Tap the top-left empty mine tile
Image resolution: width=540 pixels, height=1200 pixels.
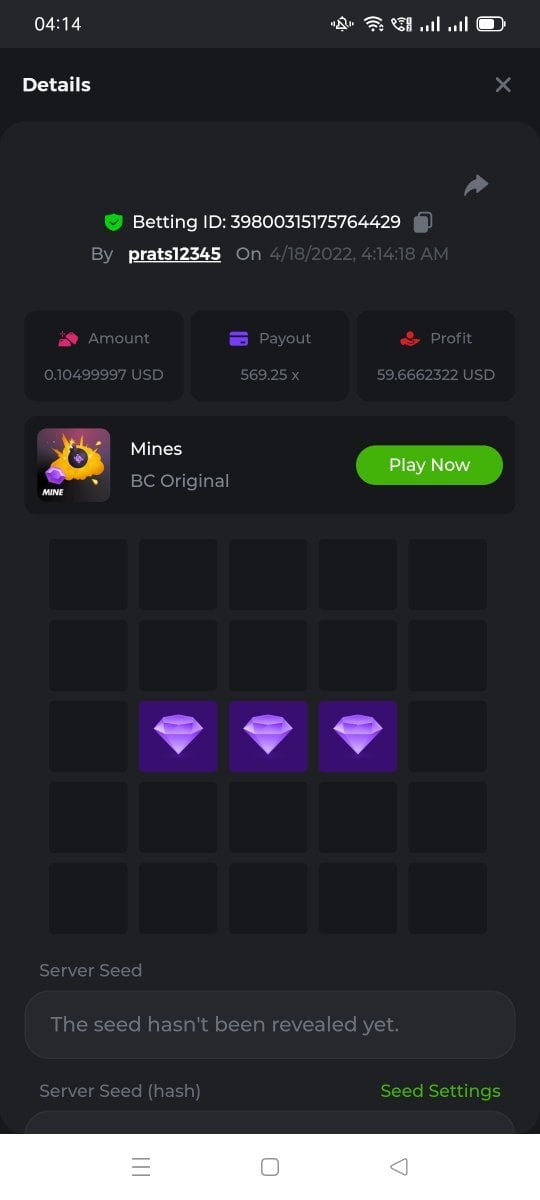tap(88, 575)
